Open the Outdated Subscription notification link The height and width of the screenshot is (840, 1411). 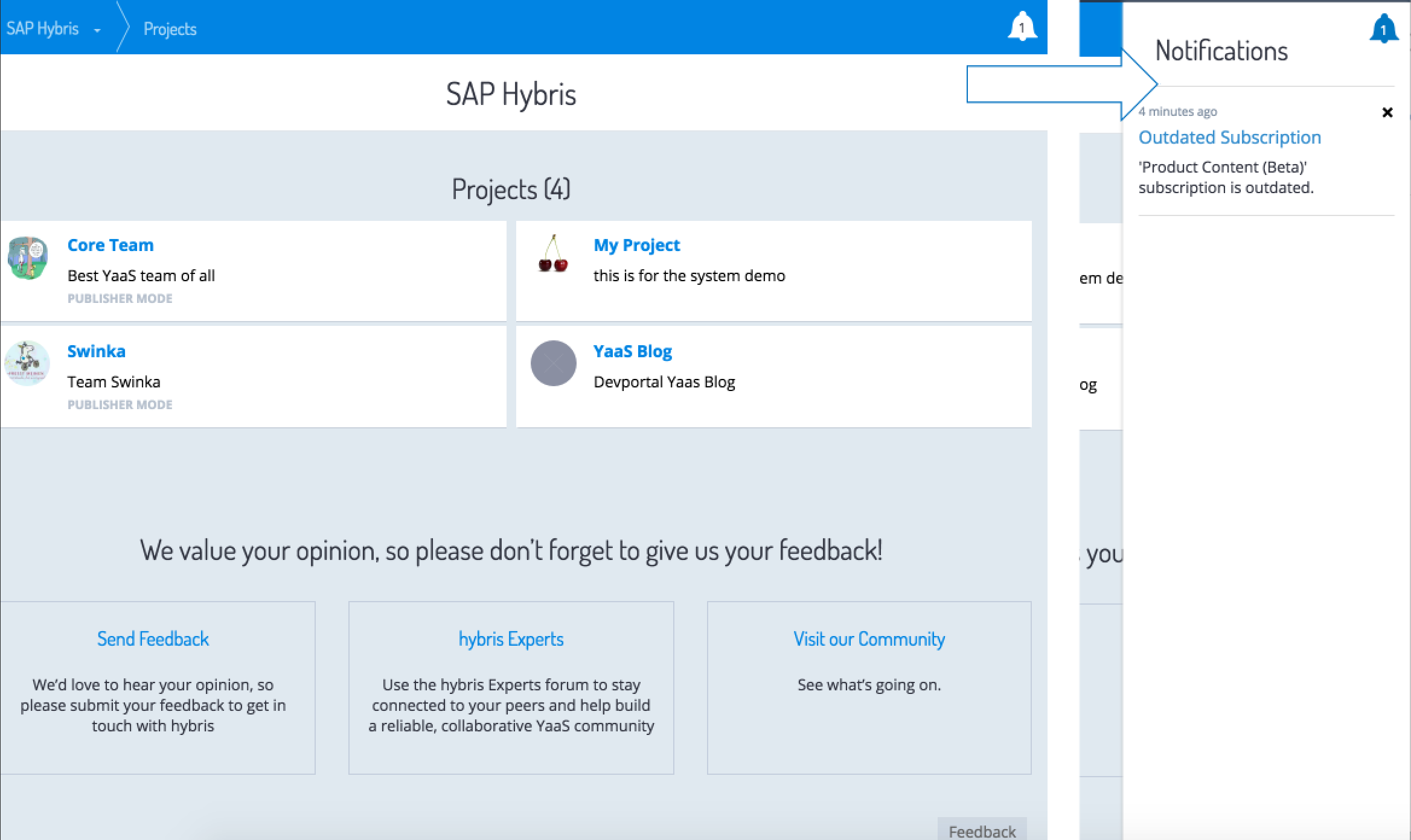pos(1229,138)
